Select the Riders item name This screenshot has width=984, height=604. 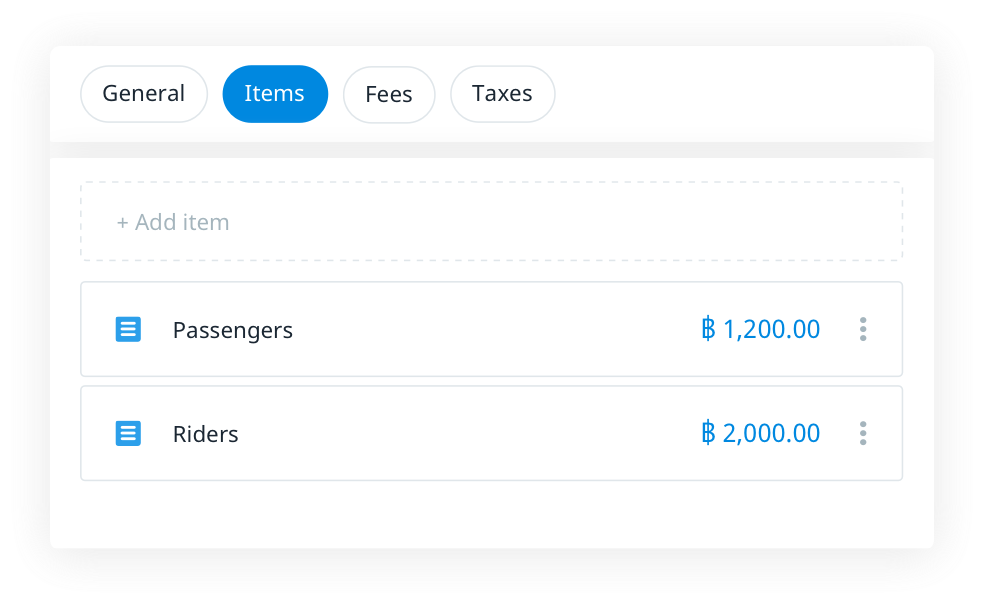click(x=206, y=434)
